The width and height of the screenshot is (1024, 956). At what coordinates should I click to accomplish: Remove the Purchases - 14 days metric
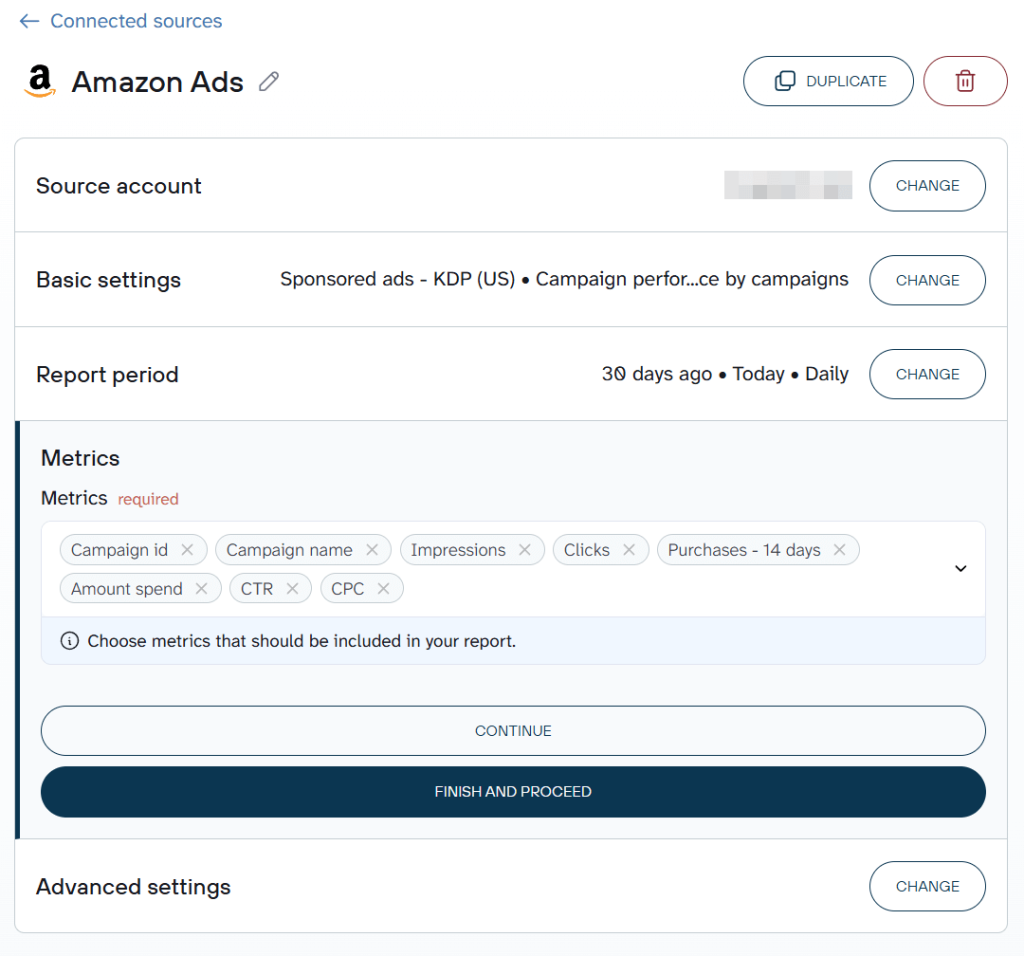(x=840, y=550)
